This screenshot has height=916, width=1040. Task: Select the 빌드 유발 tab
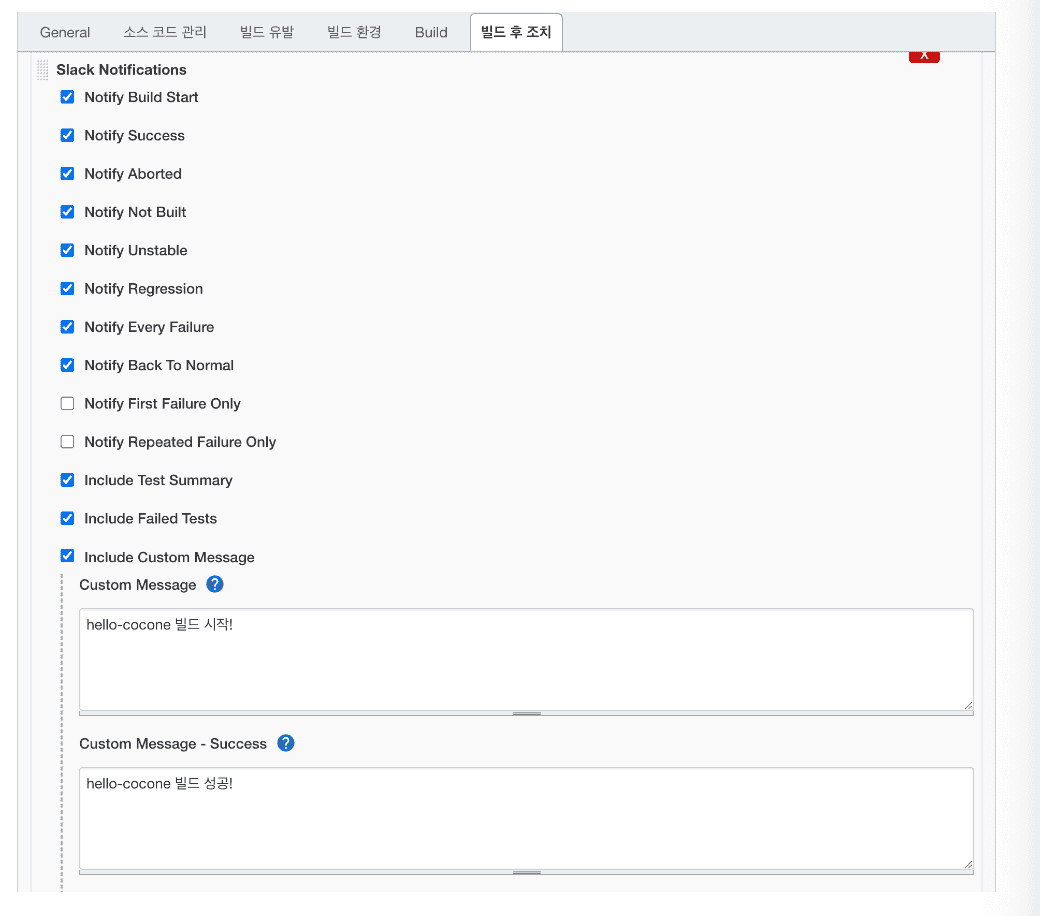click(x=267, y=32)
